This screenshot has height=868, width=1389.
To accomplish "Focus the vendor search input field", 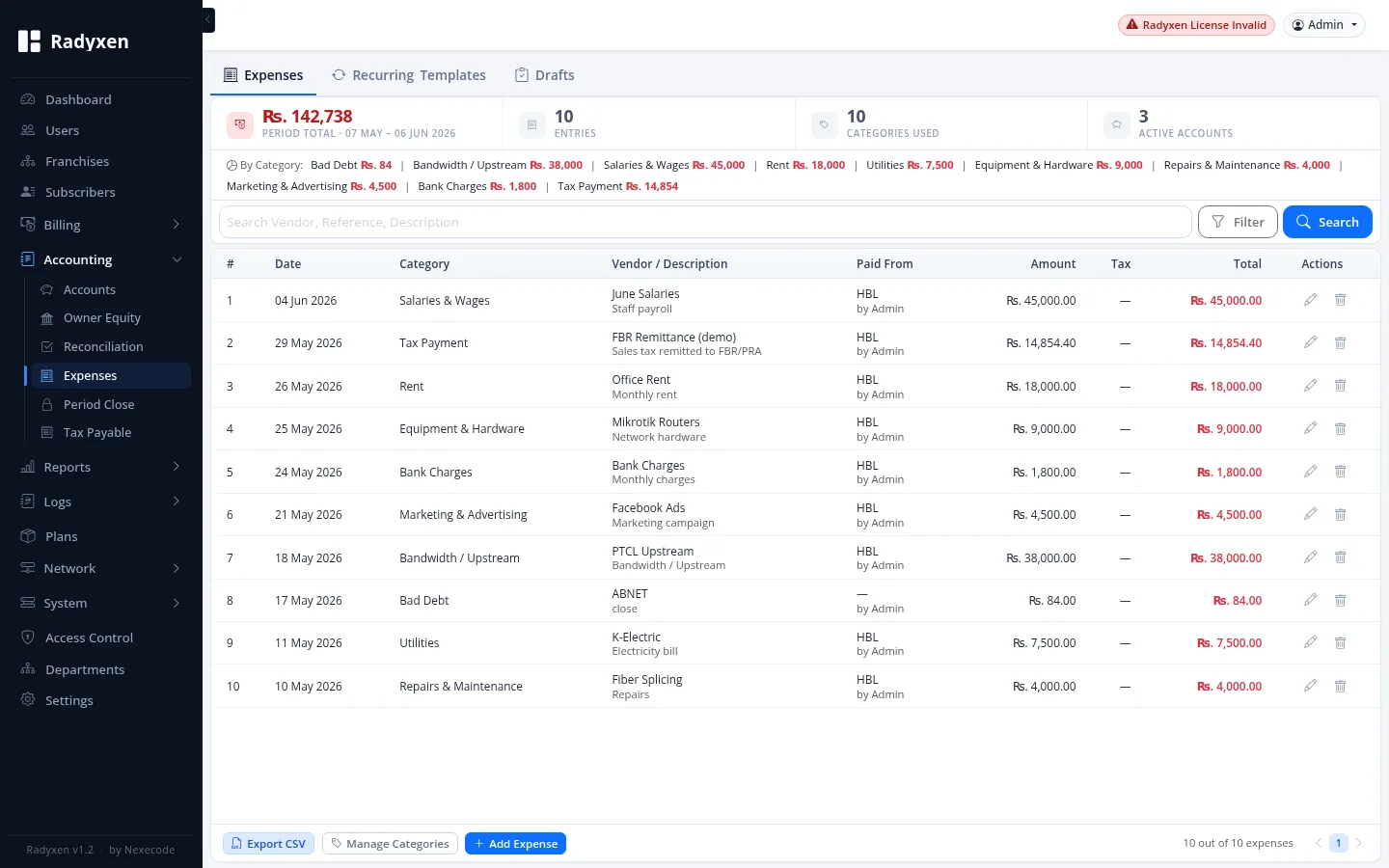I will (705, 222).
